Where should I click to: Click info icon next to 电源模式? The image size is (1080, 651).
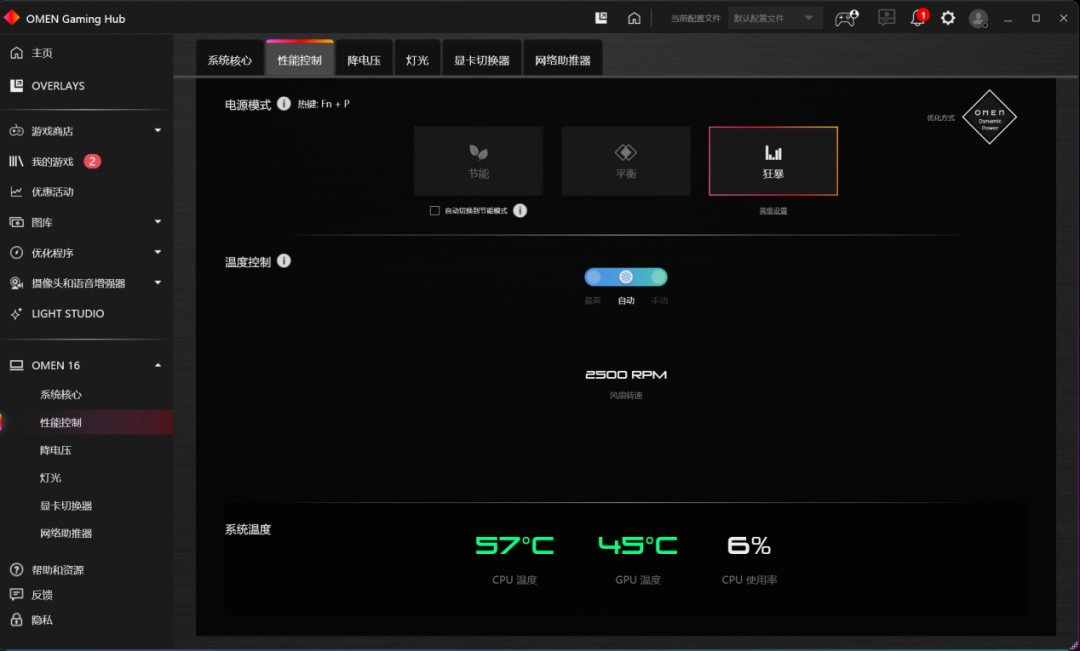(x=284, y=103)
